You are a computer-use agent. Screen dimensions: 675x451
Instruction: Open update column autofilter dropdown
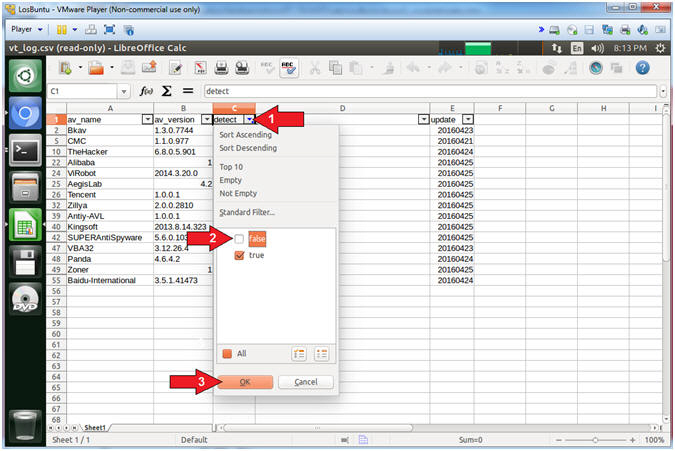[468, 119]
